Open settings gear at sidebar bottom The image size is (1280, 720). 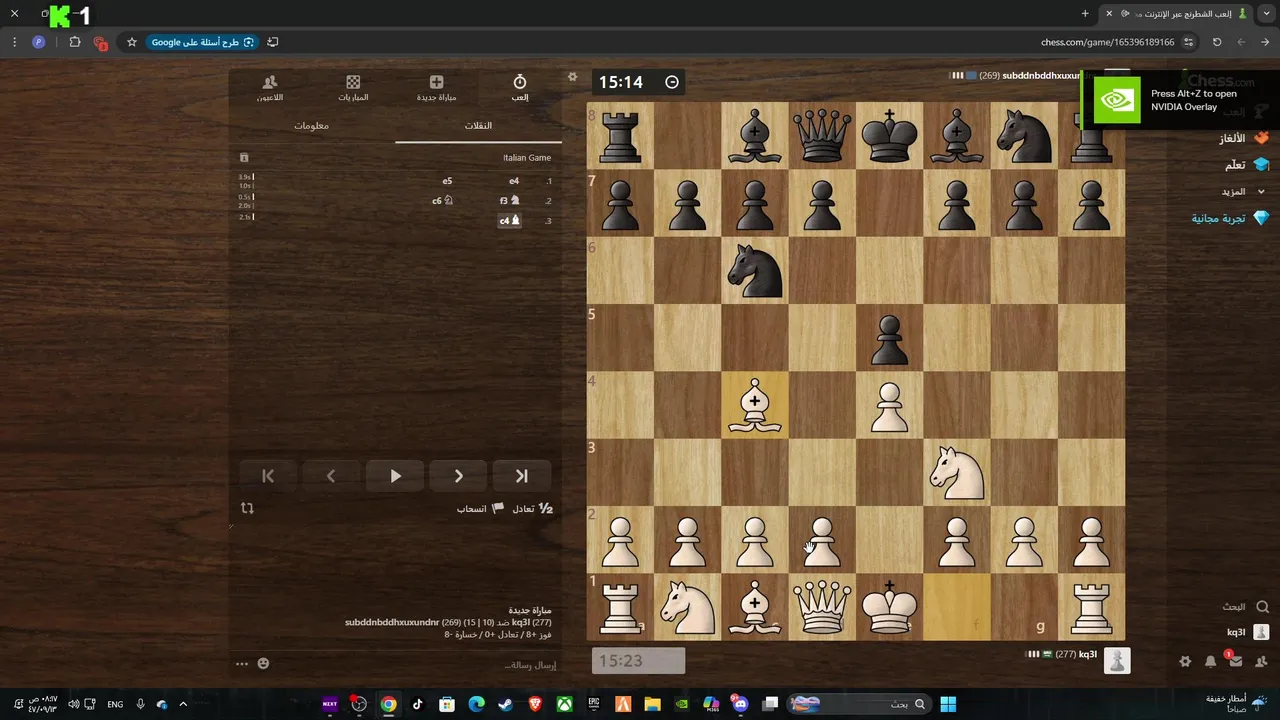pos(1185,662)
